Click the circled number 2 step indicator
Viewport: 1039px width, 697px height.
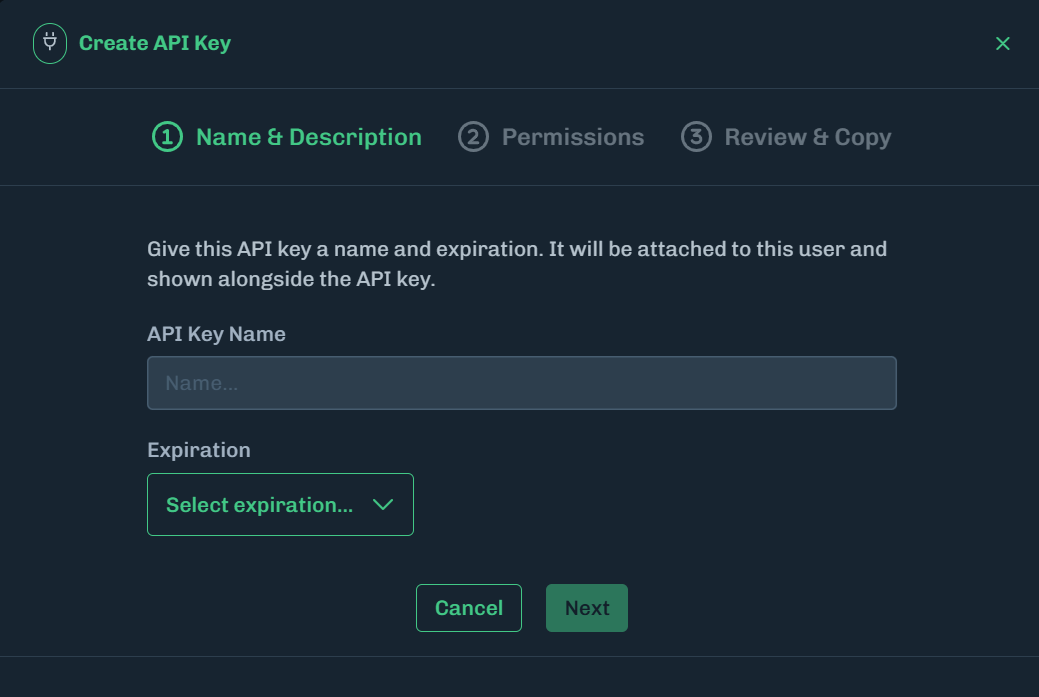click(x=472, y=137)
